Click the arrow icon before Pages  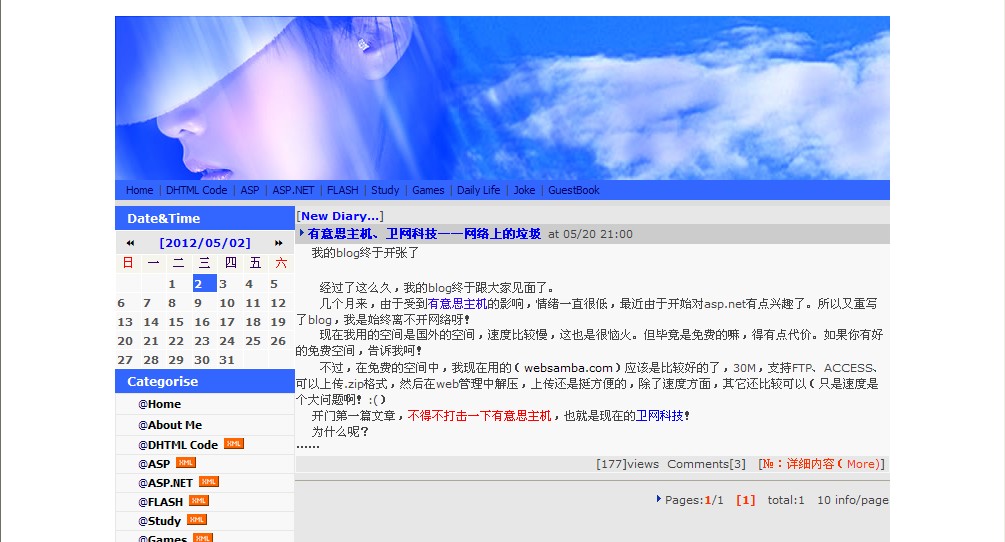(658, 499)
